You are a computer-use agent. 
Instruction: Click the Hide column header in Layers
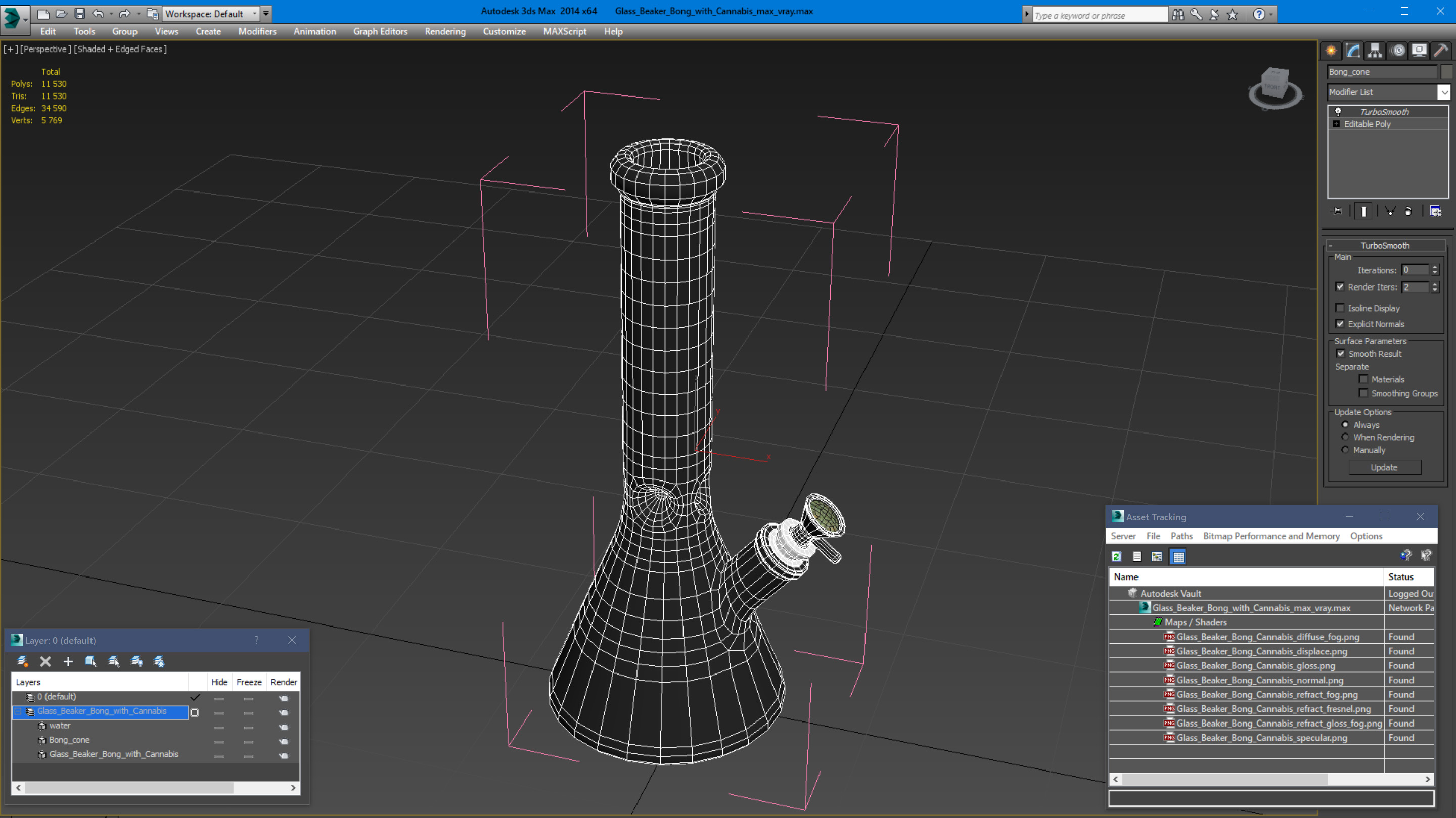[219, 683]
